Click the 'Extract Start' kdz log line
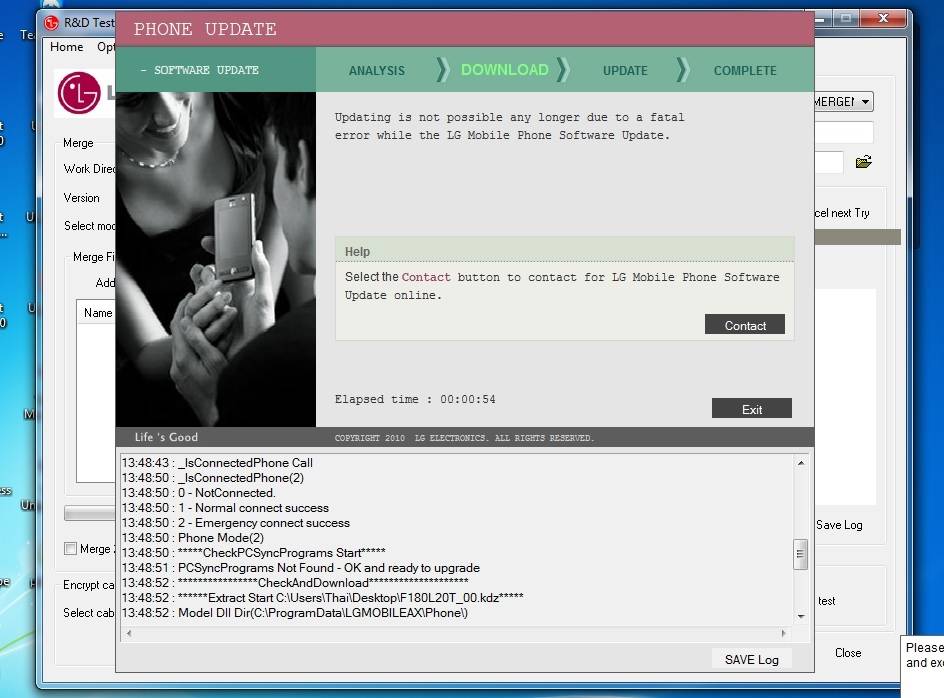This screenshot has height=698, width=944. tap(323, 597)
